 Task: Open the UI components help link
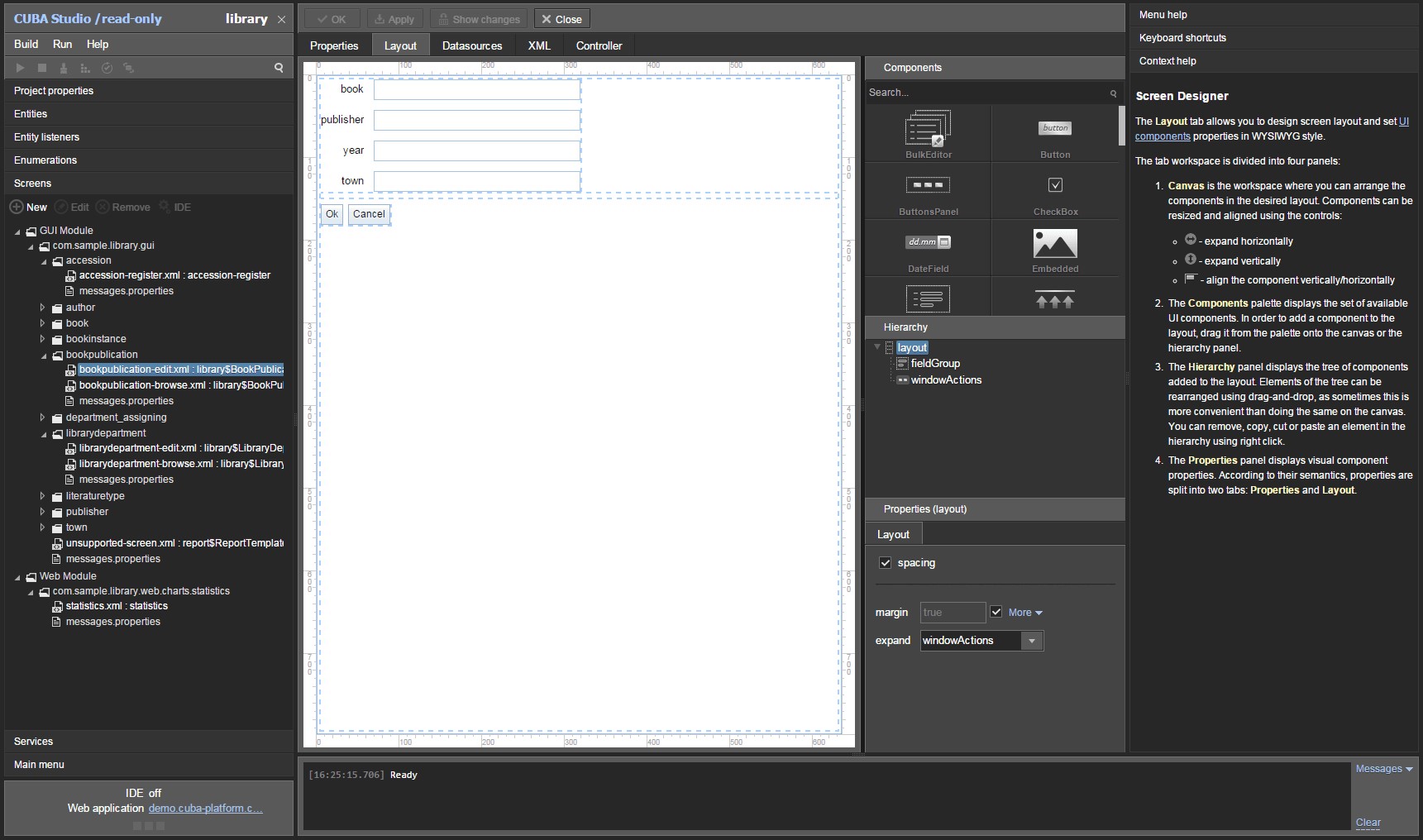[1162, 136]
